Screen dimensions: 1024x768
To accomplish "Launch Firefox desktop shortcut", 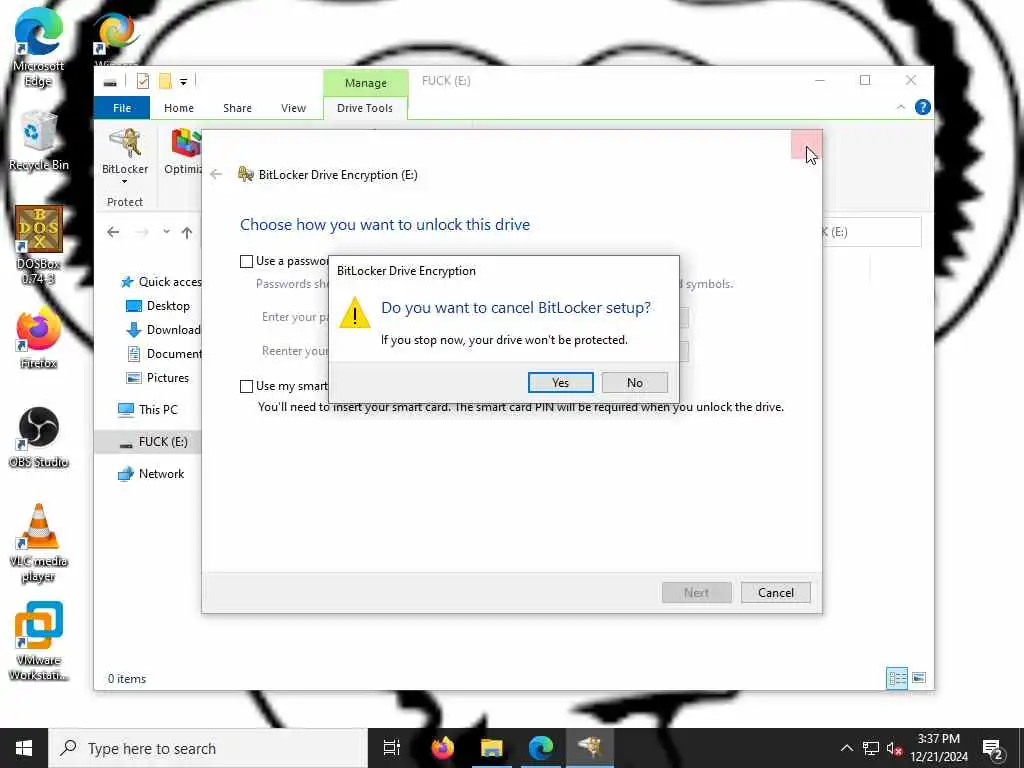I will click(39, 340).
